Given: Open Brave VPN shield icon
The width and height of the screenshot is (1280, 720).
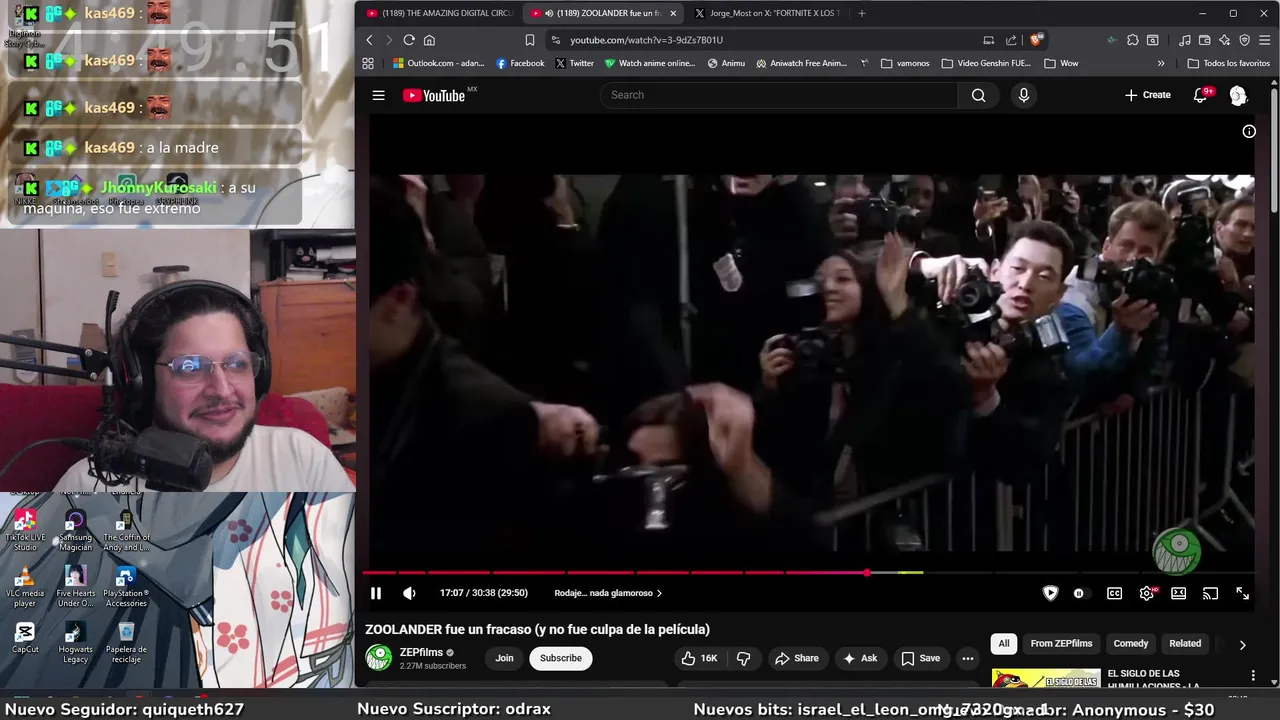Looking at the screenshot, I should (x=1244, y=40).
